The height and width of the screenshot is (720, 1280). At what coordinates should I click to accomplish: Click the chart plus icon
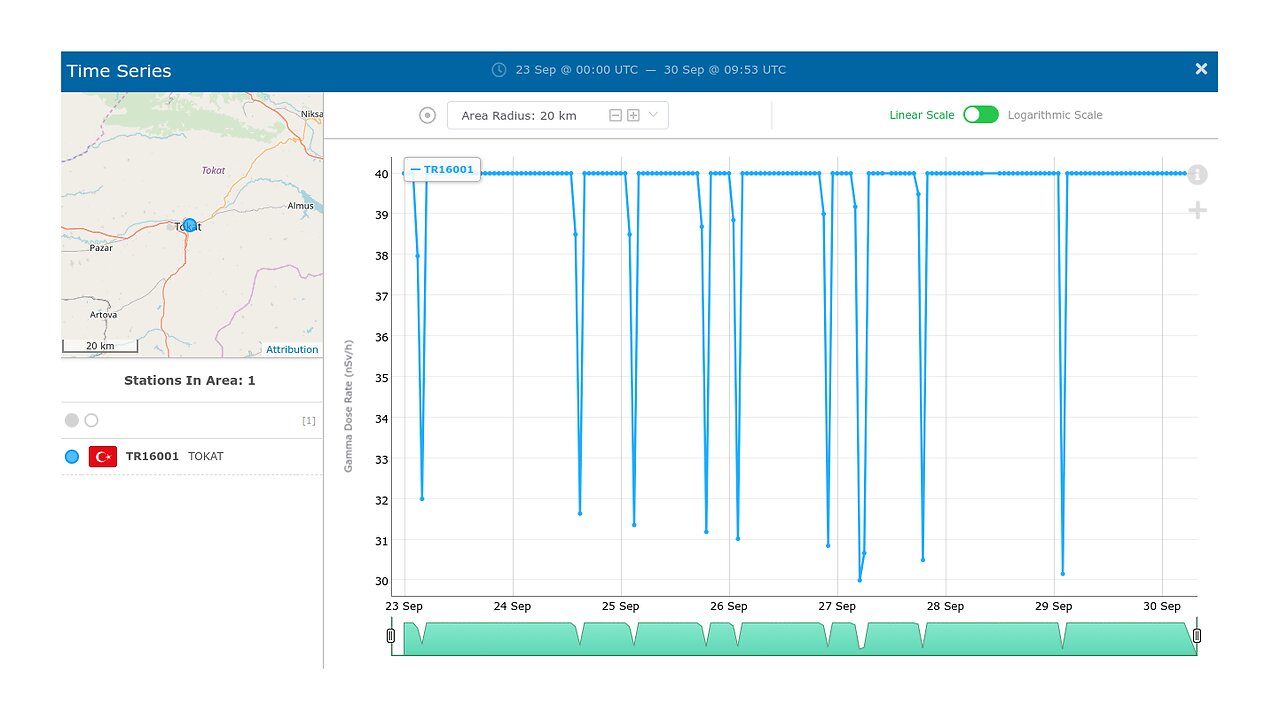[1197, 211]
